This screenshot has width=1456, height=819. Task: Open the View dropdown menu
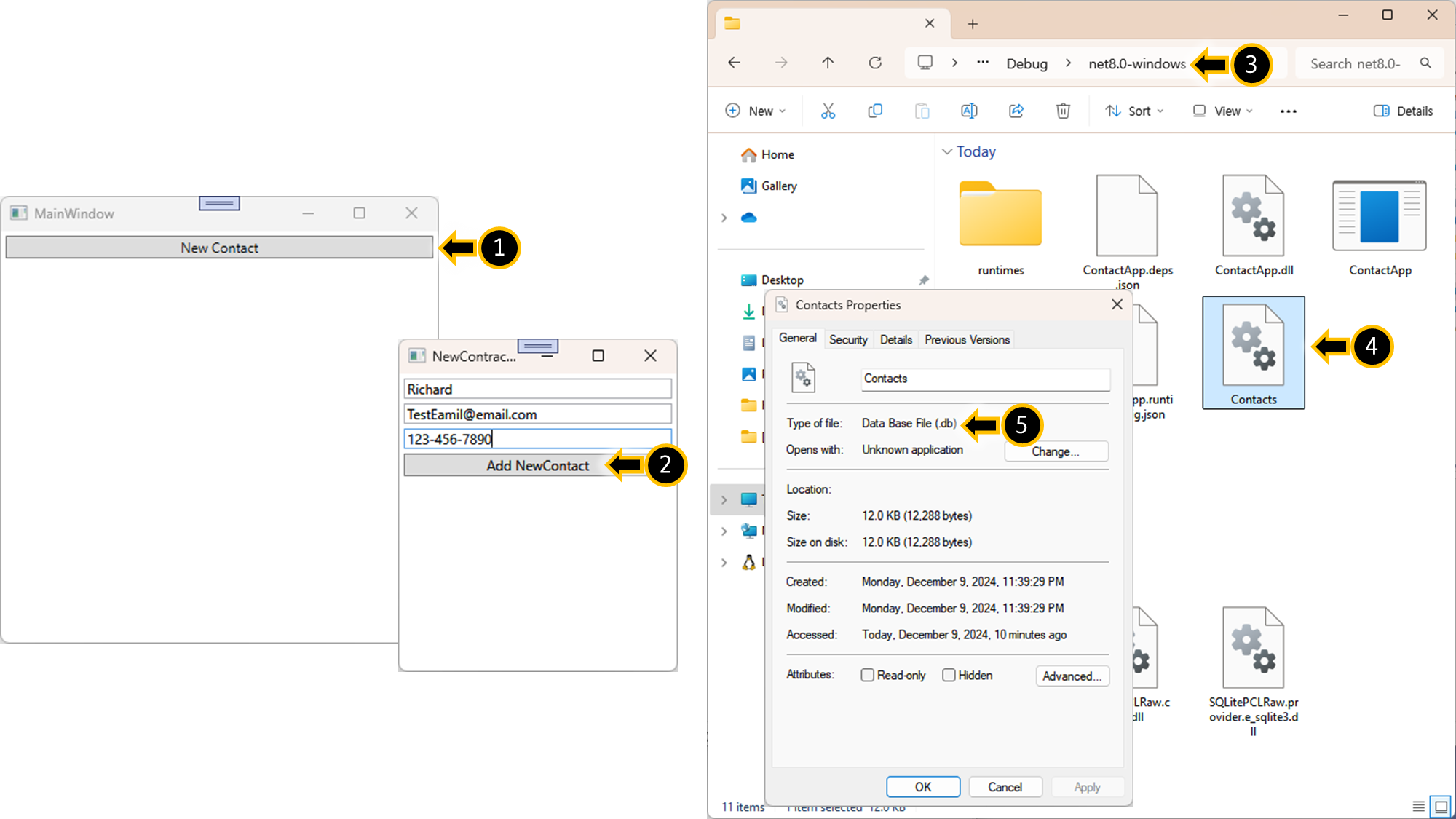click(x=1223, y=111)
